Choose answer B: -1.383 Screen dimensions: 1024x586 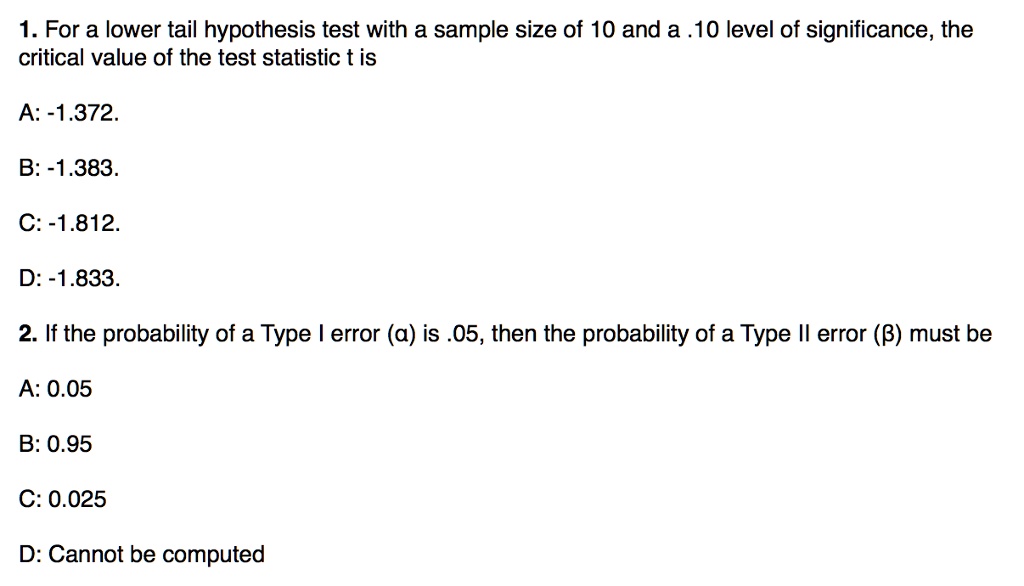[x=69, y=169]
